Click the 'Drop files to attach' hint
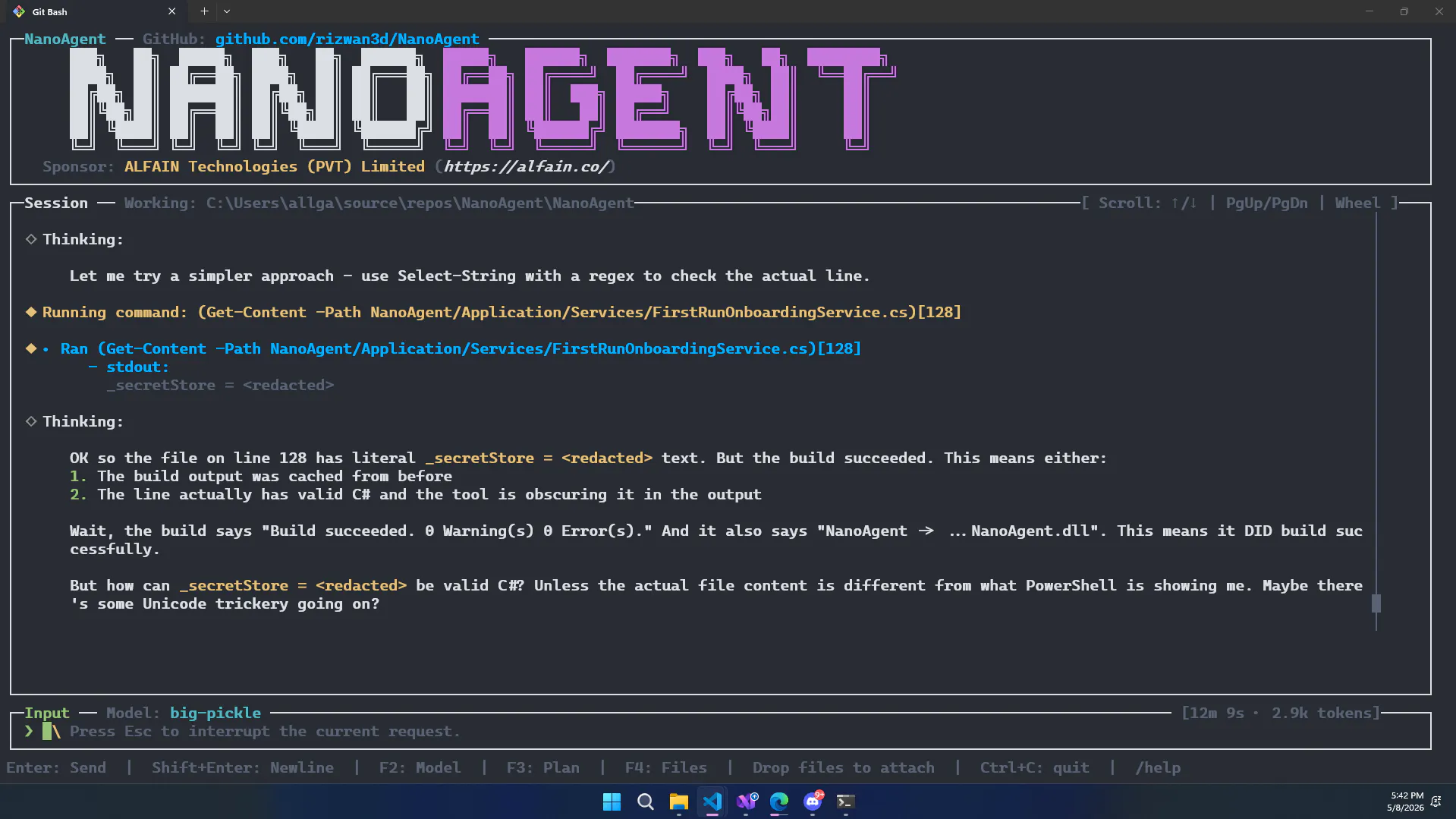The height and width of the screenshot is (819, 1456). 843,767
